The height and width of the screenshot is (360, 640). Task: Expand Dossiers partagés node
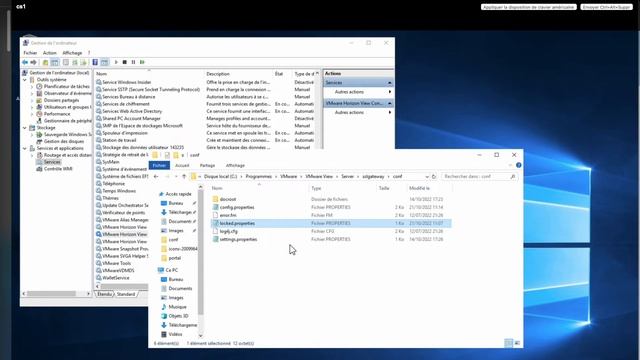[32, 100]
